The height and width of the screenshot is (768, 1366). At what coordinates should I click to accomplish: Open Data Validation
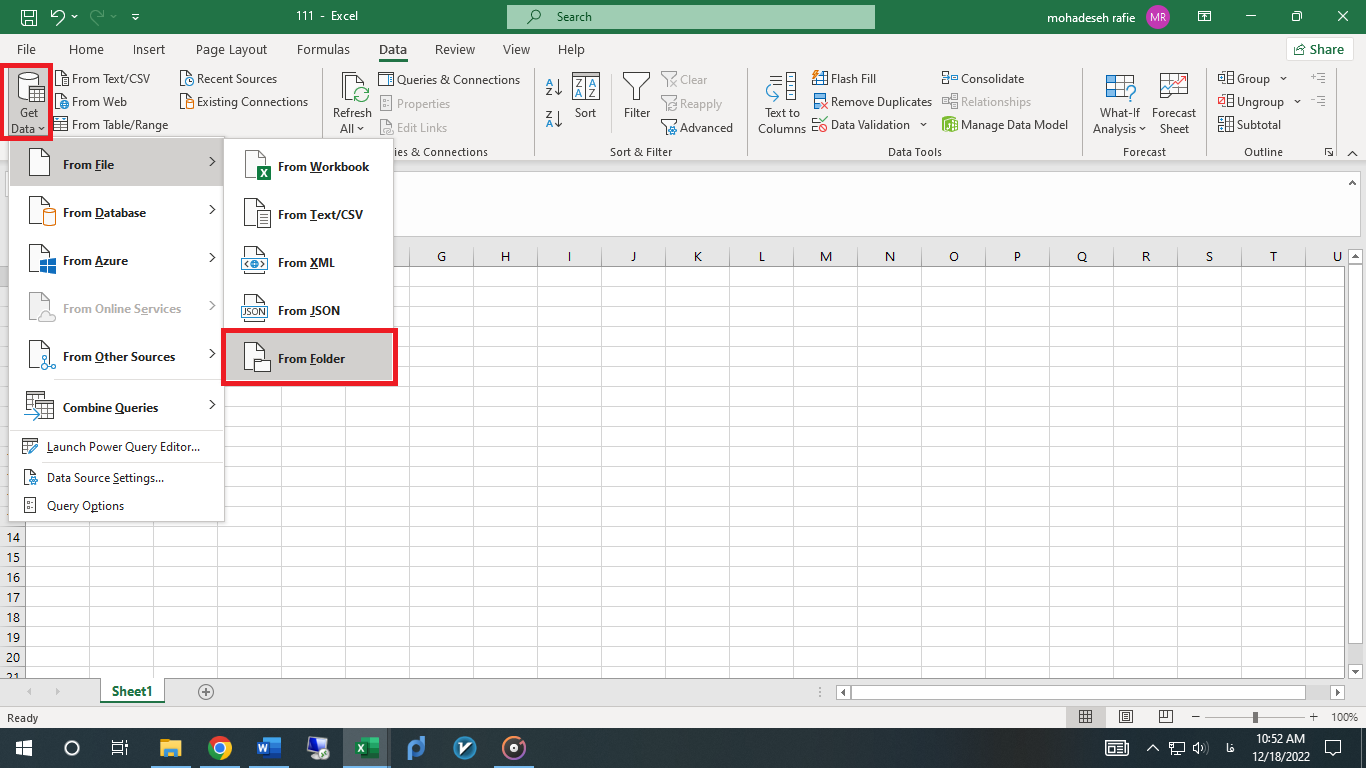[861, 125]
